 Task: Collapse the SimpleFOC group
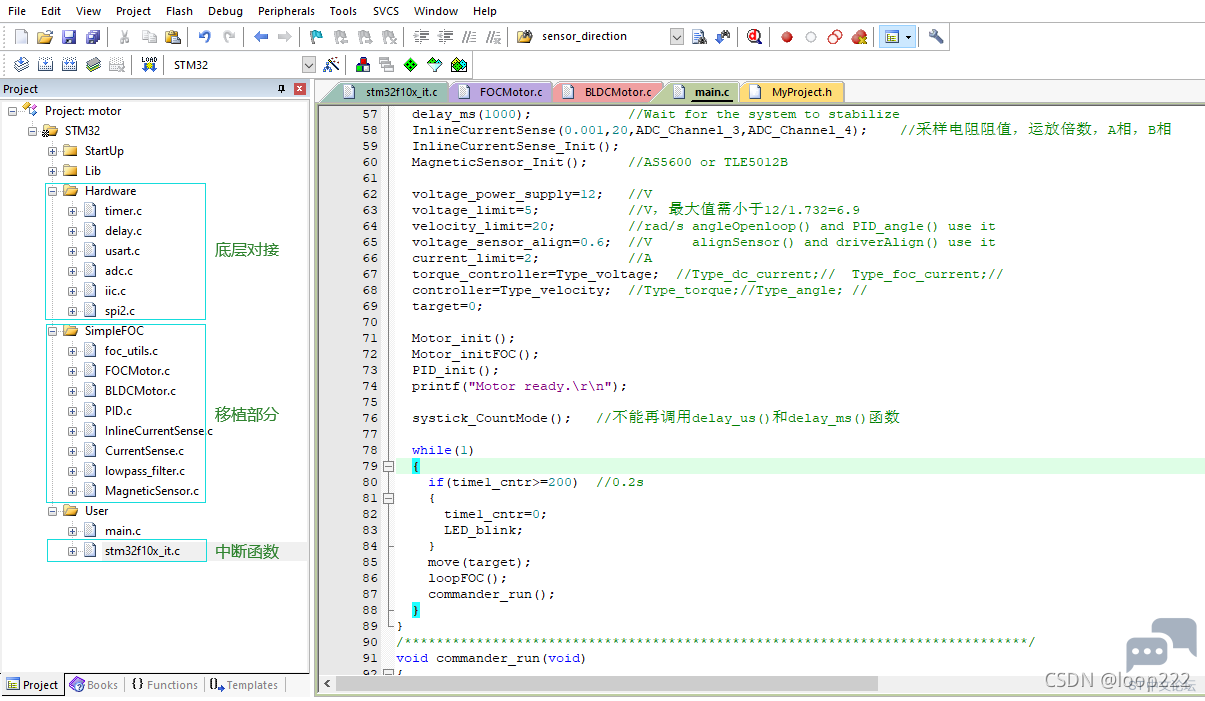[52, 331]
